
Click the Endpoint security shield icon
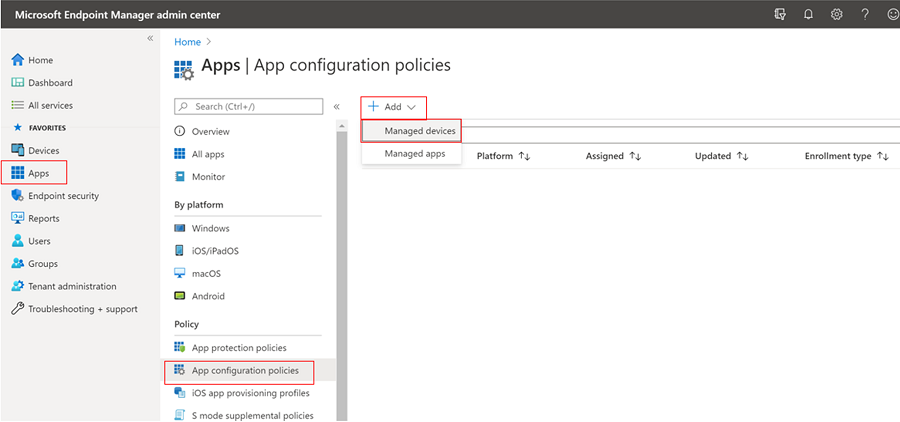click(18, 196)
